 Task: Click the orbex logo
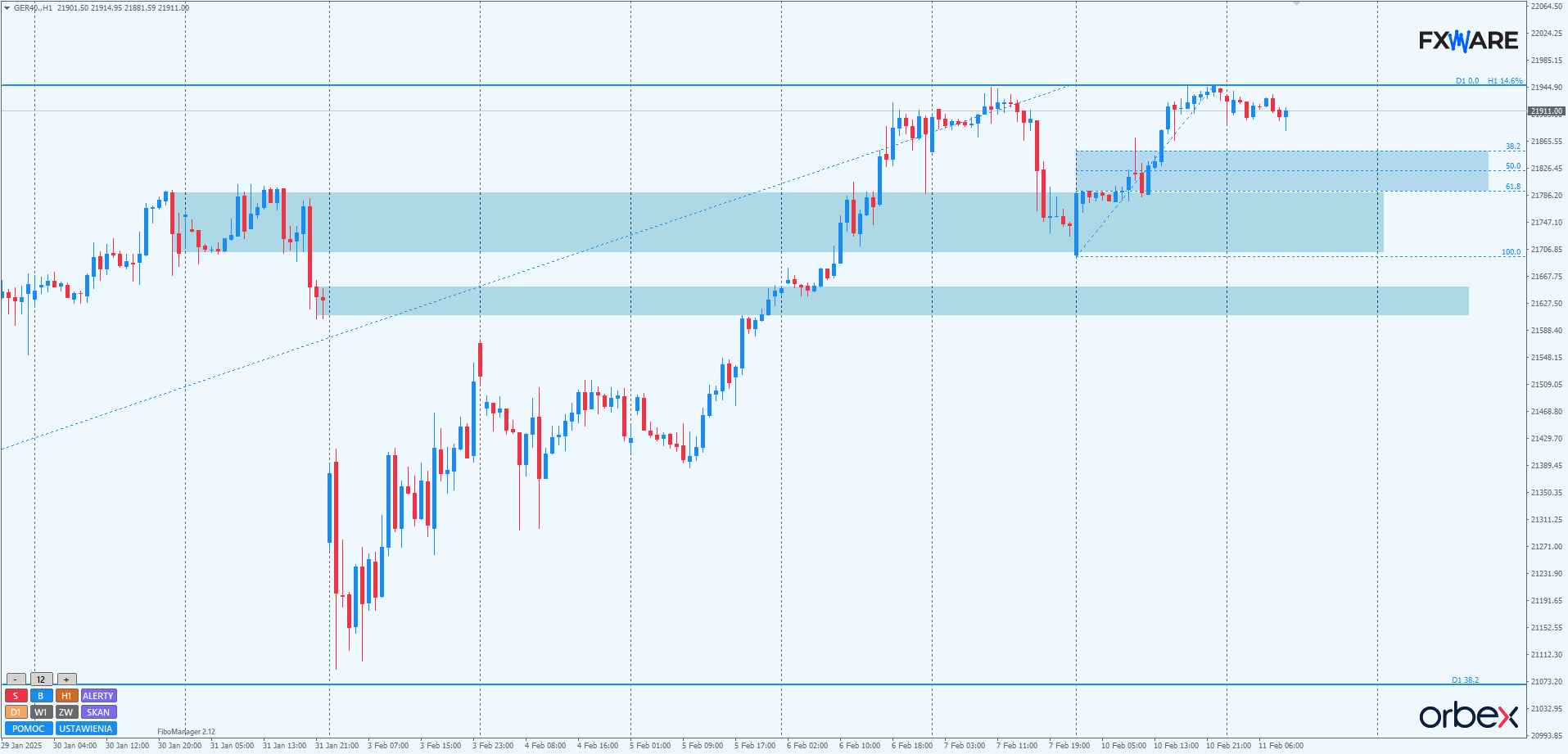click(1468, 716)
